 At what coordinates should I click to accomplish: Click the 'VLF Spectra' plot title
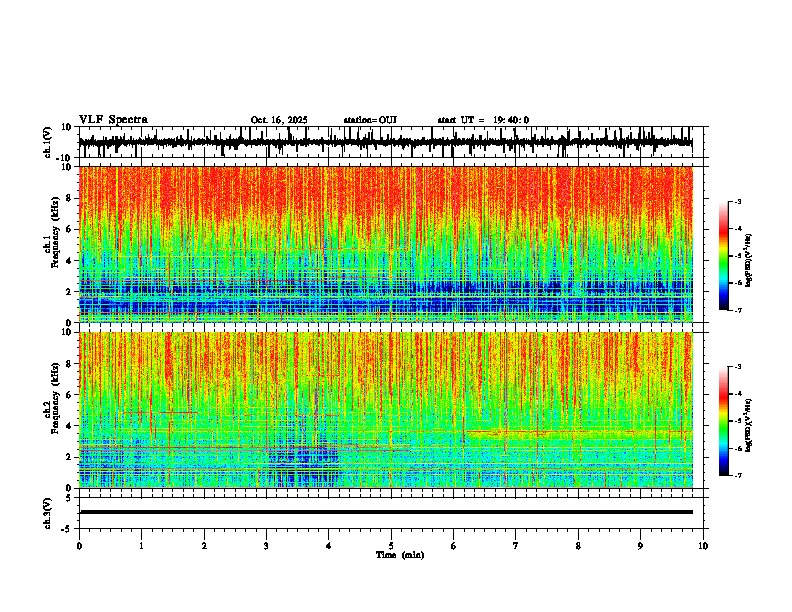pos(113,120)
